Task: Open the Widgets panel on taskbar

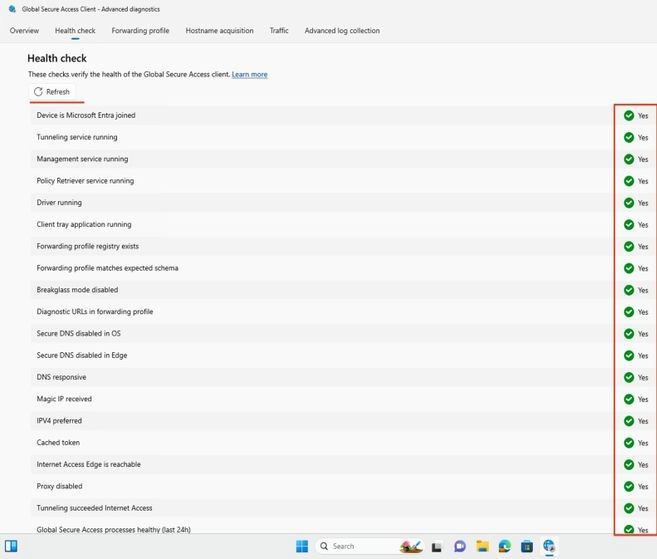Action: click(11, 546)
